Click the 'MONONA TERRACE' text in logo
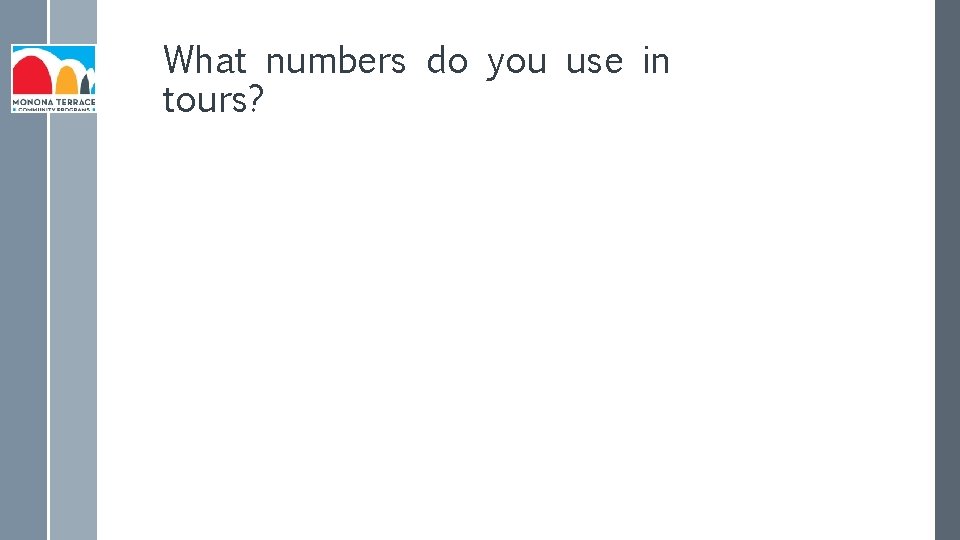This screenshot has width=960, height=540. (x=53, y=101)
